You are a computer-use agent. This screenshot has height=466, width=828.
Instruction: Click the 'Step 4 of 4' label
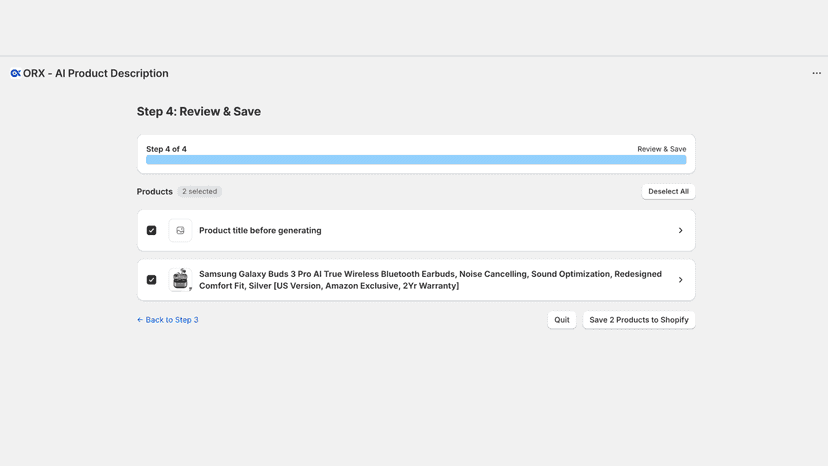[166, 149]
